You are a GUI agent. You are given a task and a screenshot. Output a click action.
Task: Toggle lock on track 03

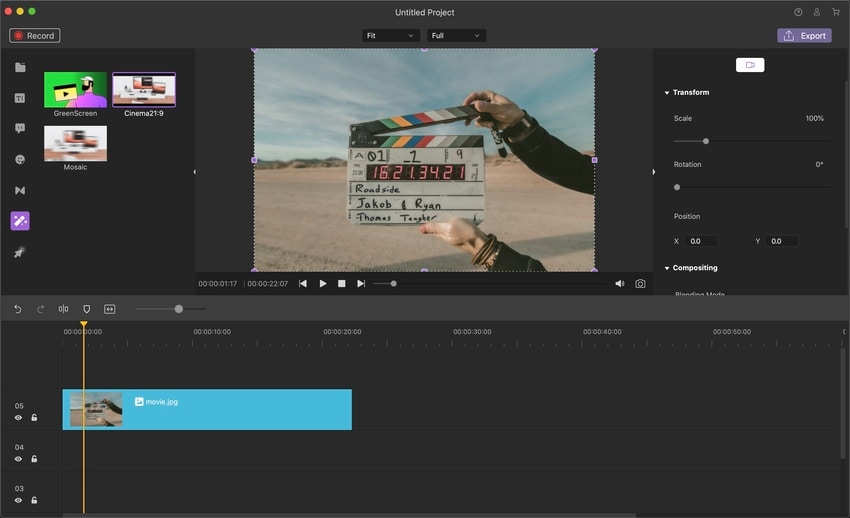pos(34,500)
